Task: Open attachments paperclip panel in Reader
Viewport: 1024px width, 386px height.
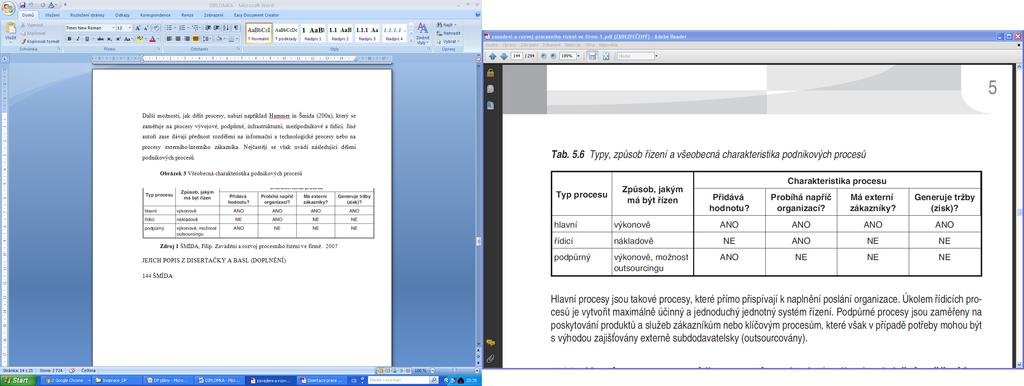Action: pos(490,358)
